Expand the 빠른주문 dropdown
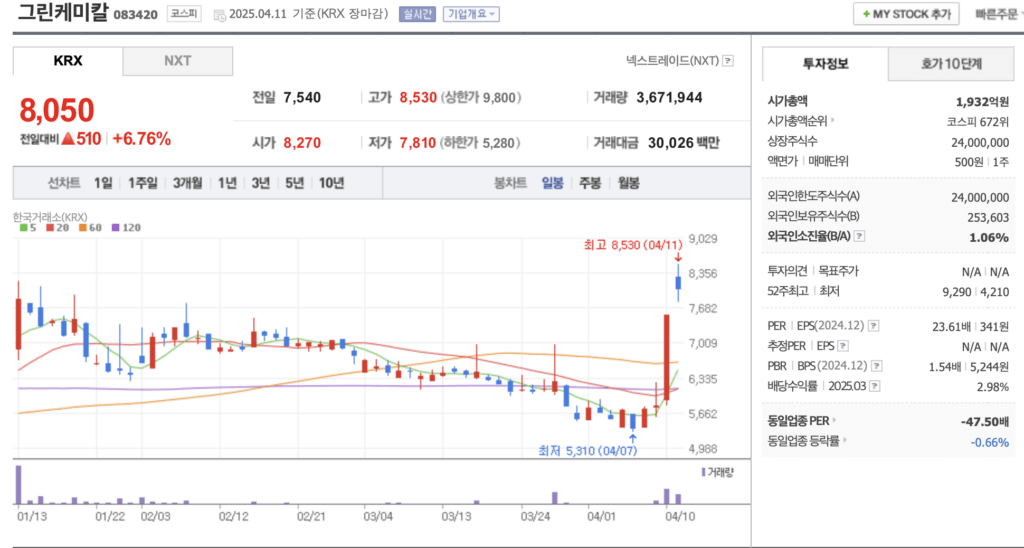This screenshot has height=548, width=1024. click(999, 14)
